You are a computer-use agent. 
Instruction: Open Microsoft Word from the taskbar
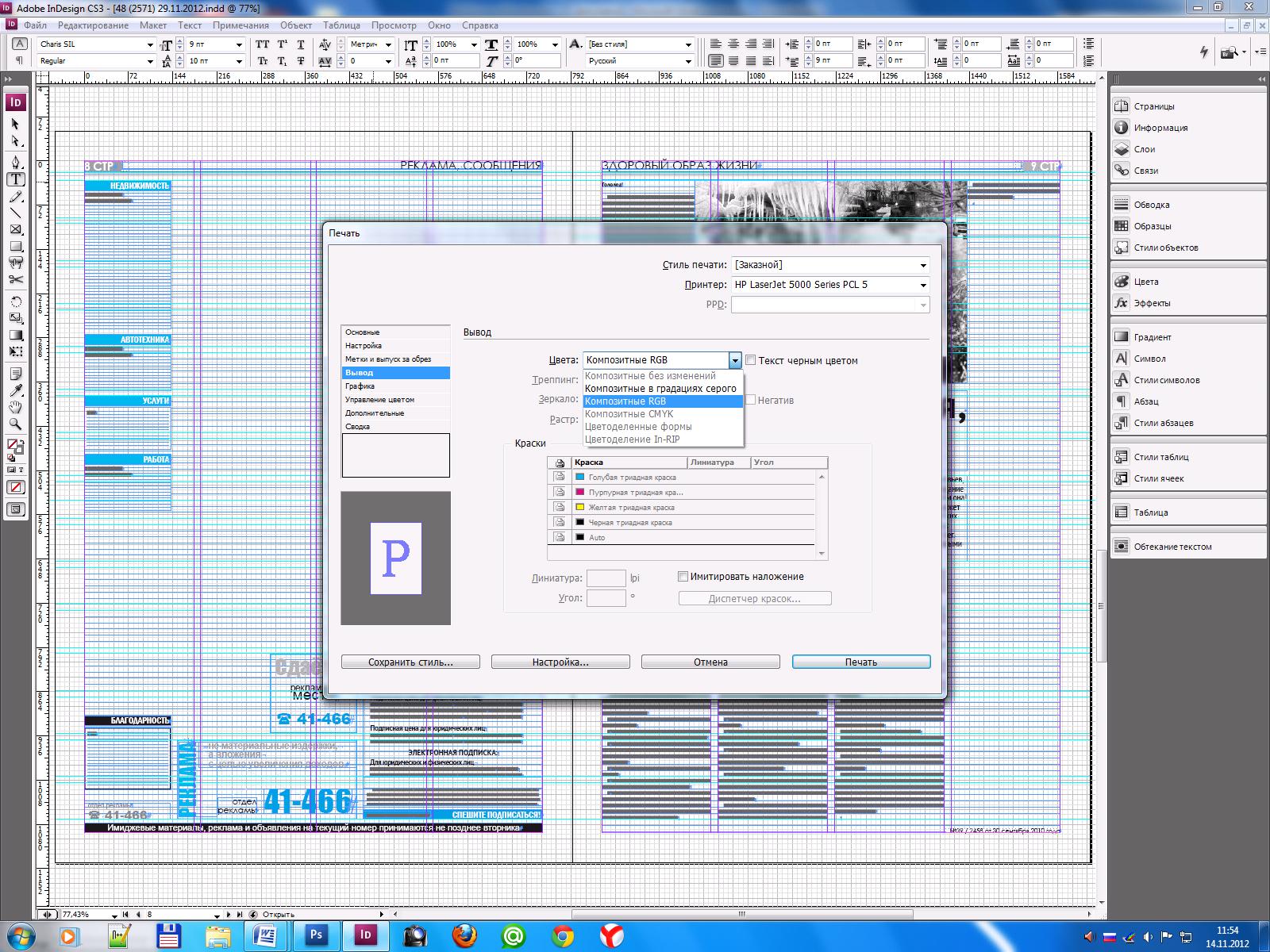coord(264,935)
